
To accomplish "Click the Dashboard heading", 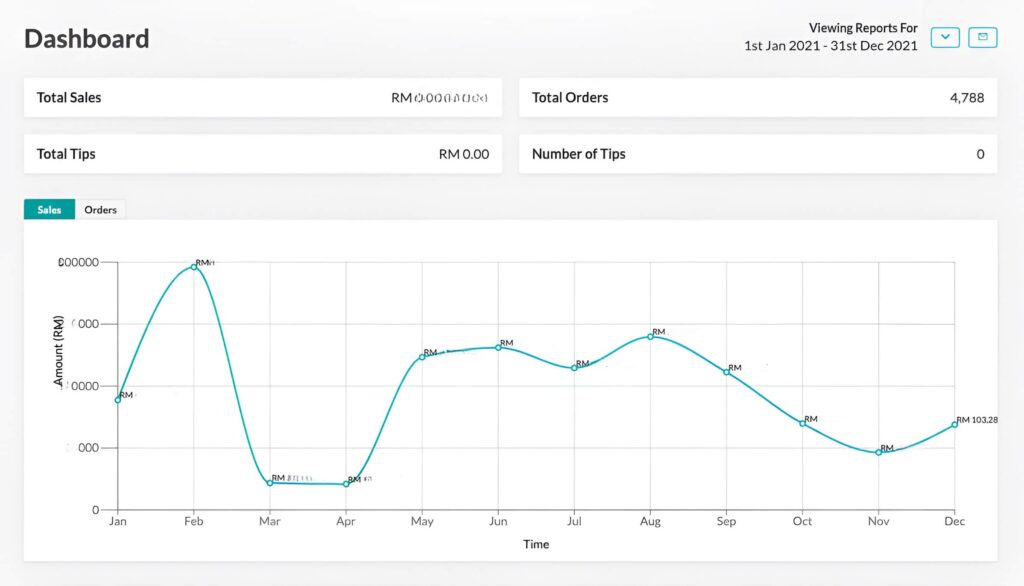I will coord(86,38).
